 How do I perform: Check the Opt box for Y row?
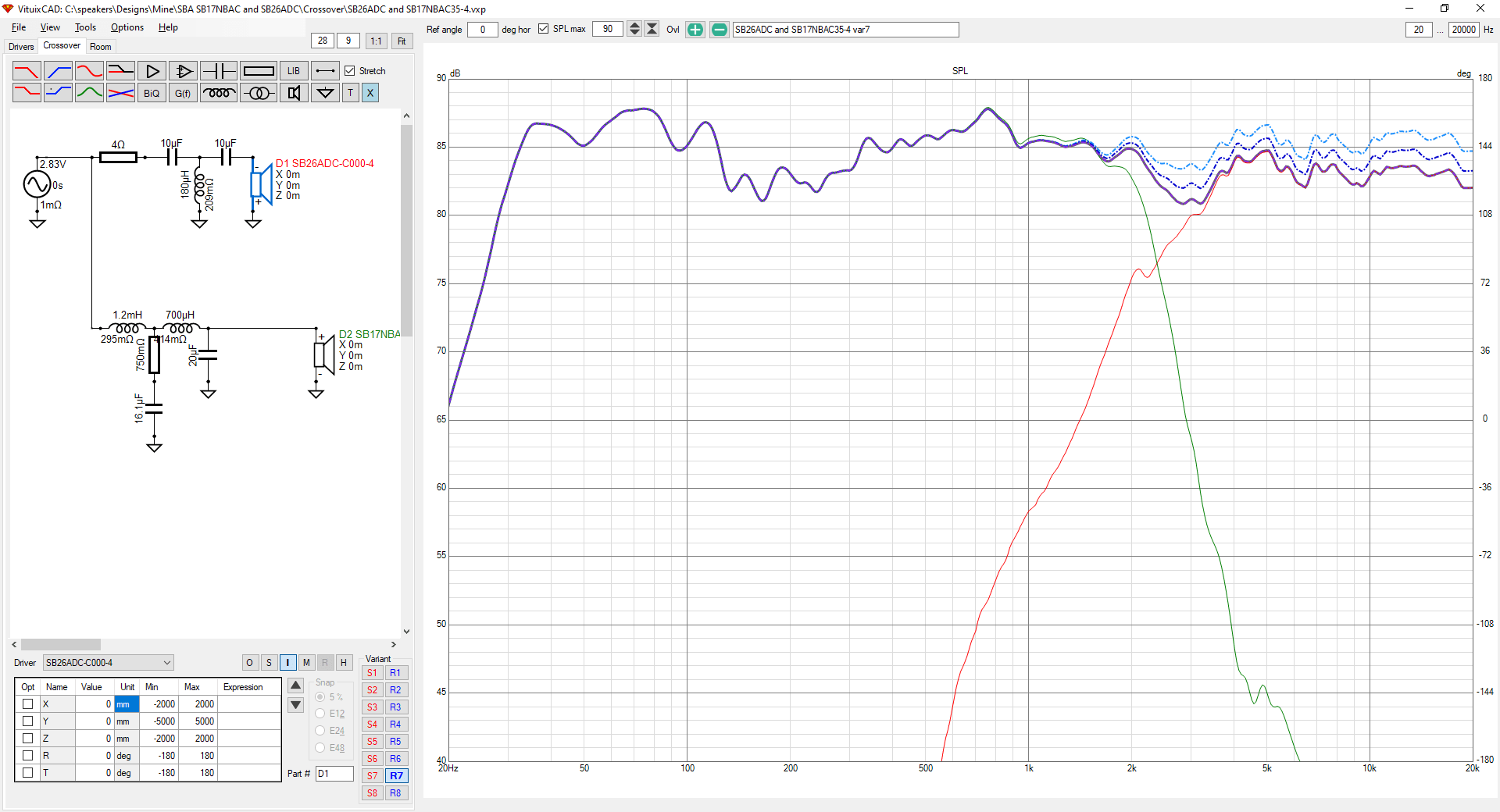[x=28, y=721]
